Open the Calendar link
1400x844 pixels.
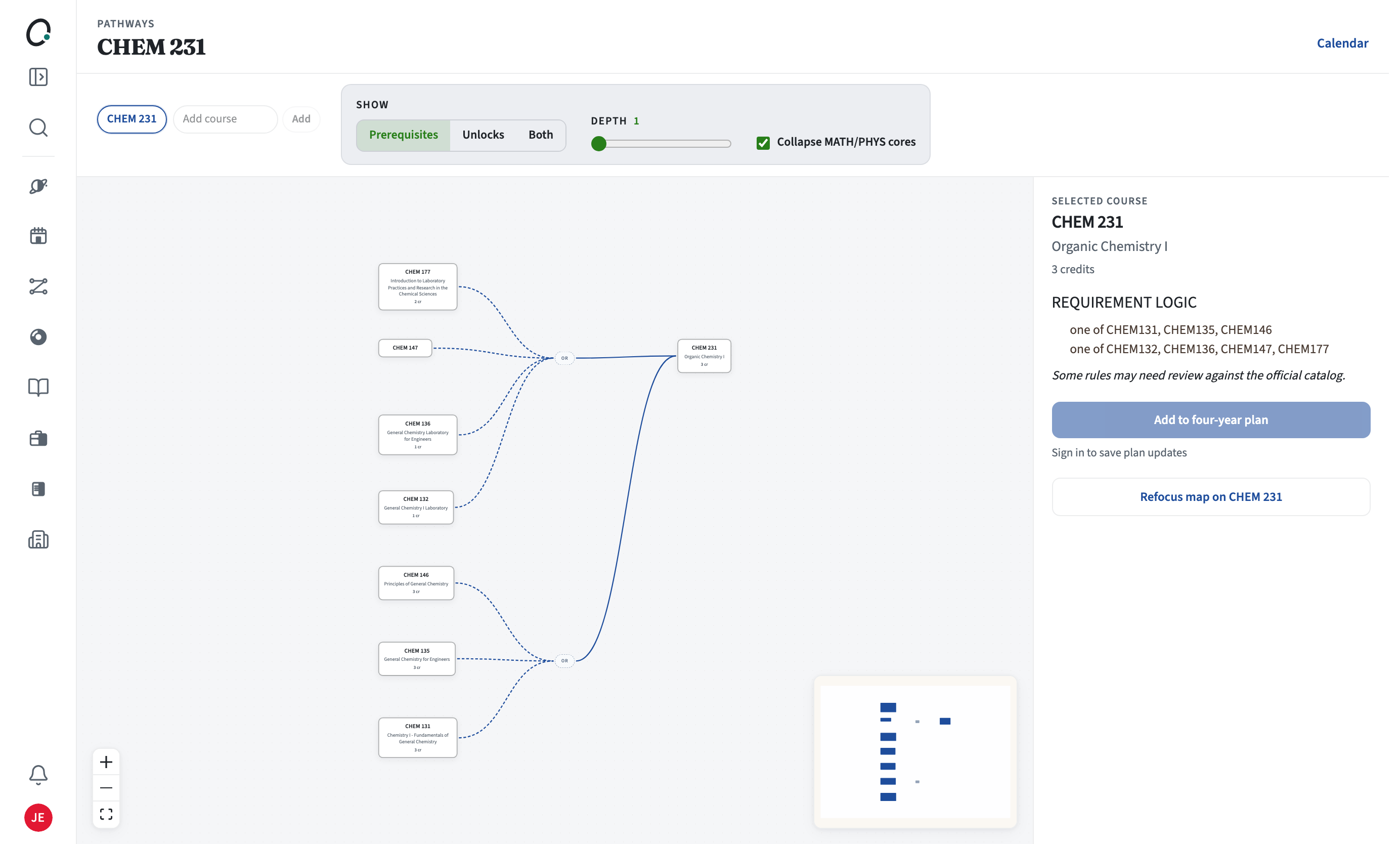1342,43
